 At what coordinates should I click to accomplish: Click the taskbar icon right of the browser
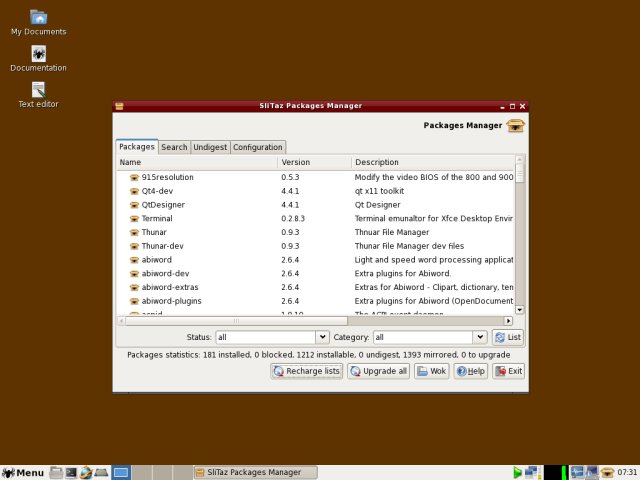[x=101, y=472]
